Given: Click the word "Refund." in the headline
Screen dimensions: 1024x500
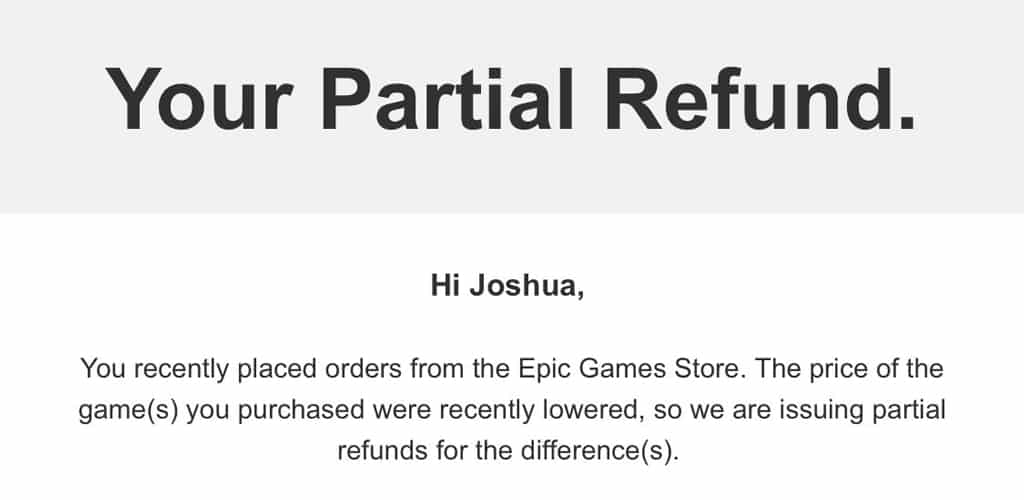Looking at the screenshot, I should pos(760,99).
